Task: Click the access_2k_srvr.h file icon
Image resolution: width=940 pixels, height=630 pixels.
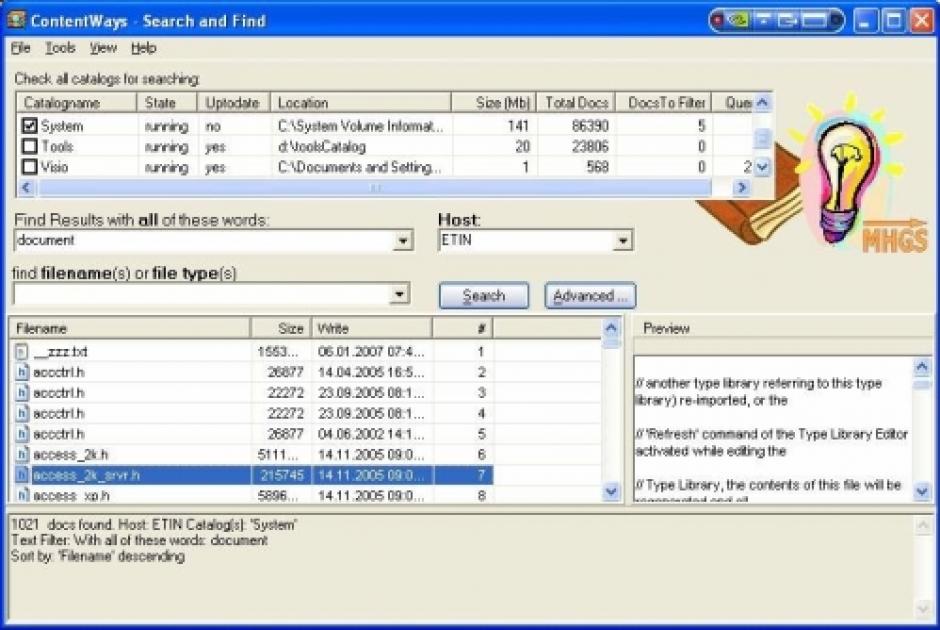Action: (22, 475)
